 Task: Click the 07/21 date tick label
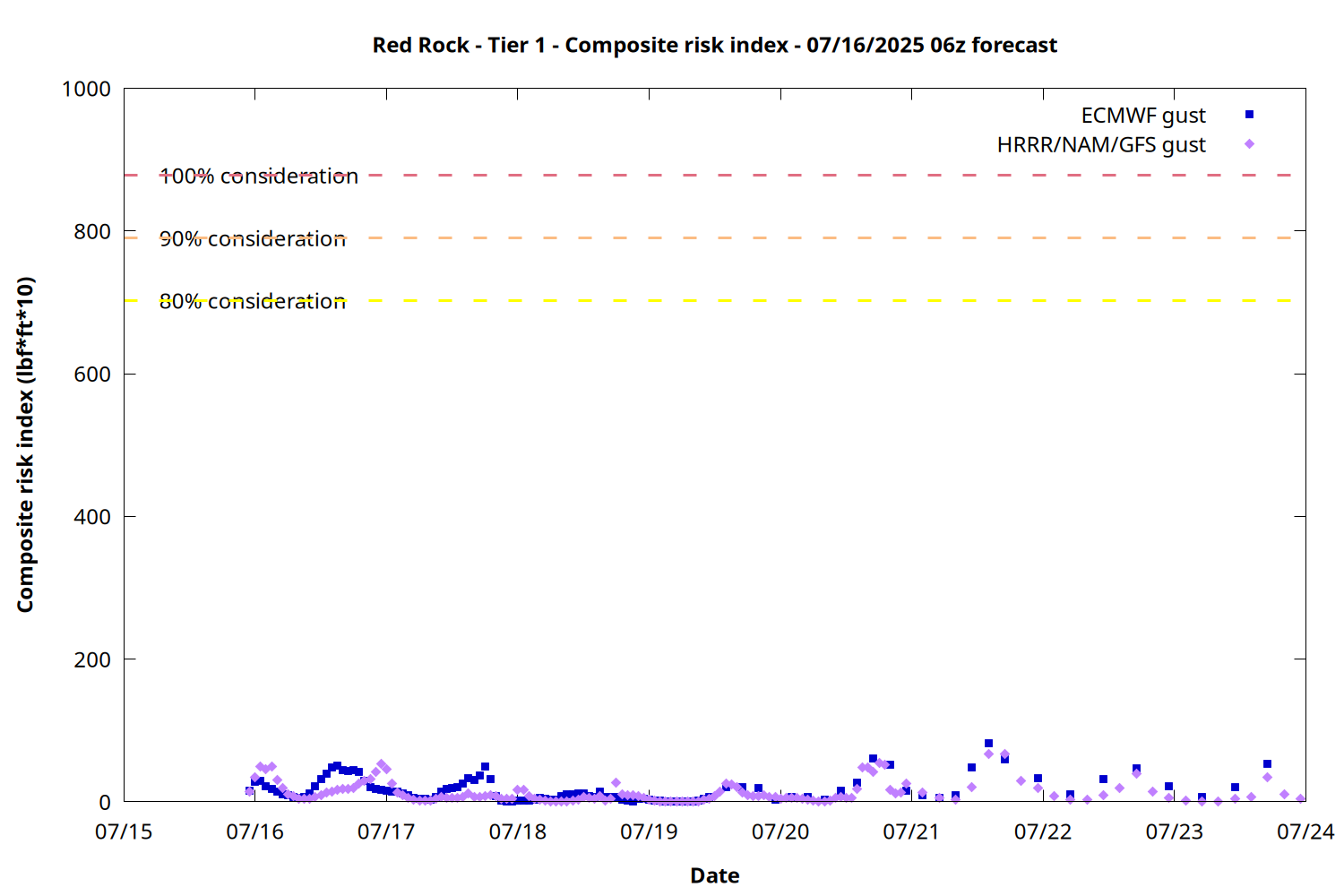click(x=911, y=831)
